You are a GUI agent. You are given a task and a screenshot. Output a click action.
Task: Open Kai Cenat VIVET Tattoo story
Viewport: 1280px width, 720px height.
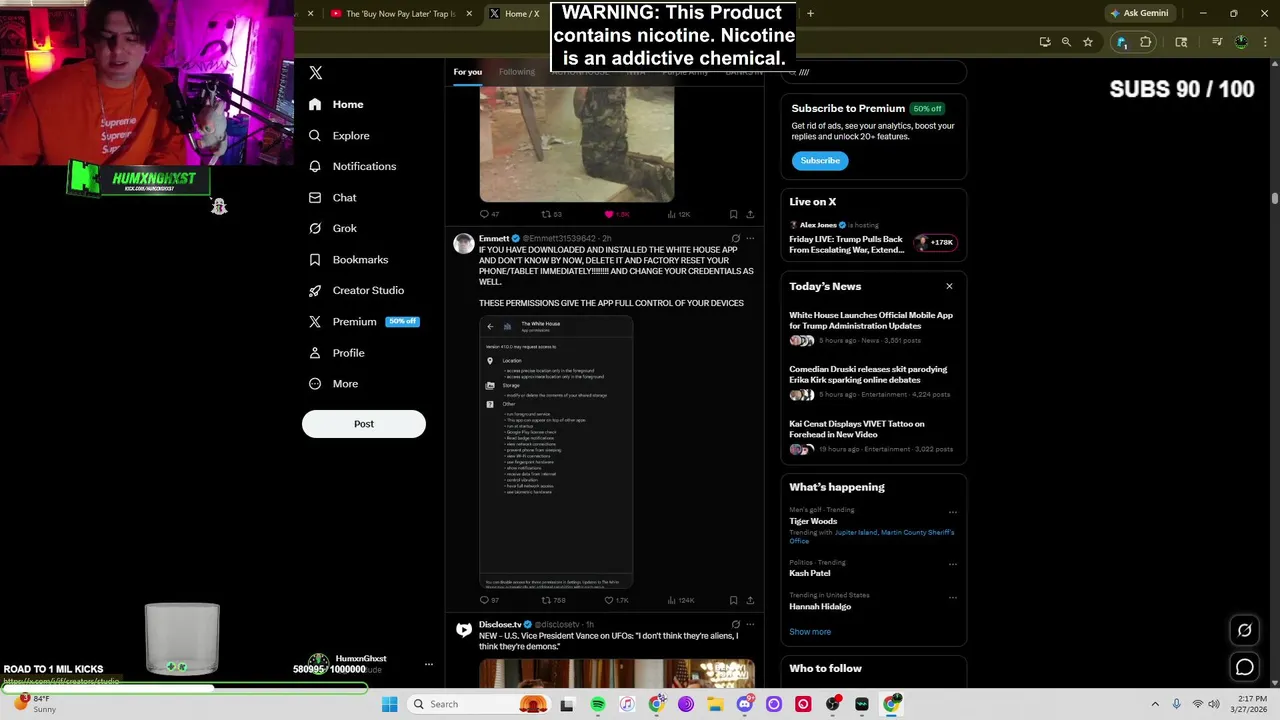873,436
